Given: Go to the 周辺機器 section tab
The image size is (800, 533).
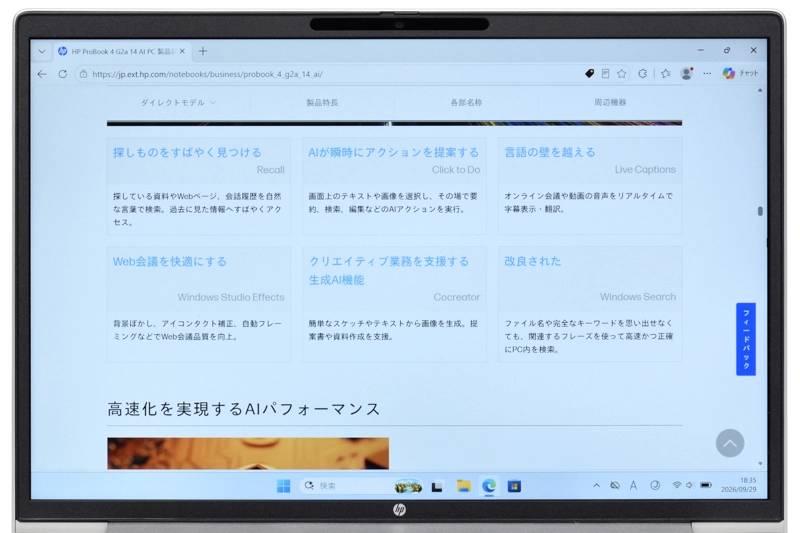Looking at the screenshot, I should point(610,103).
